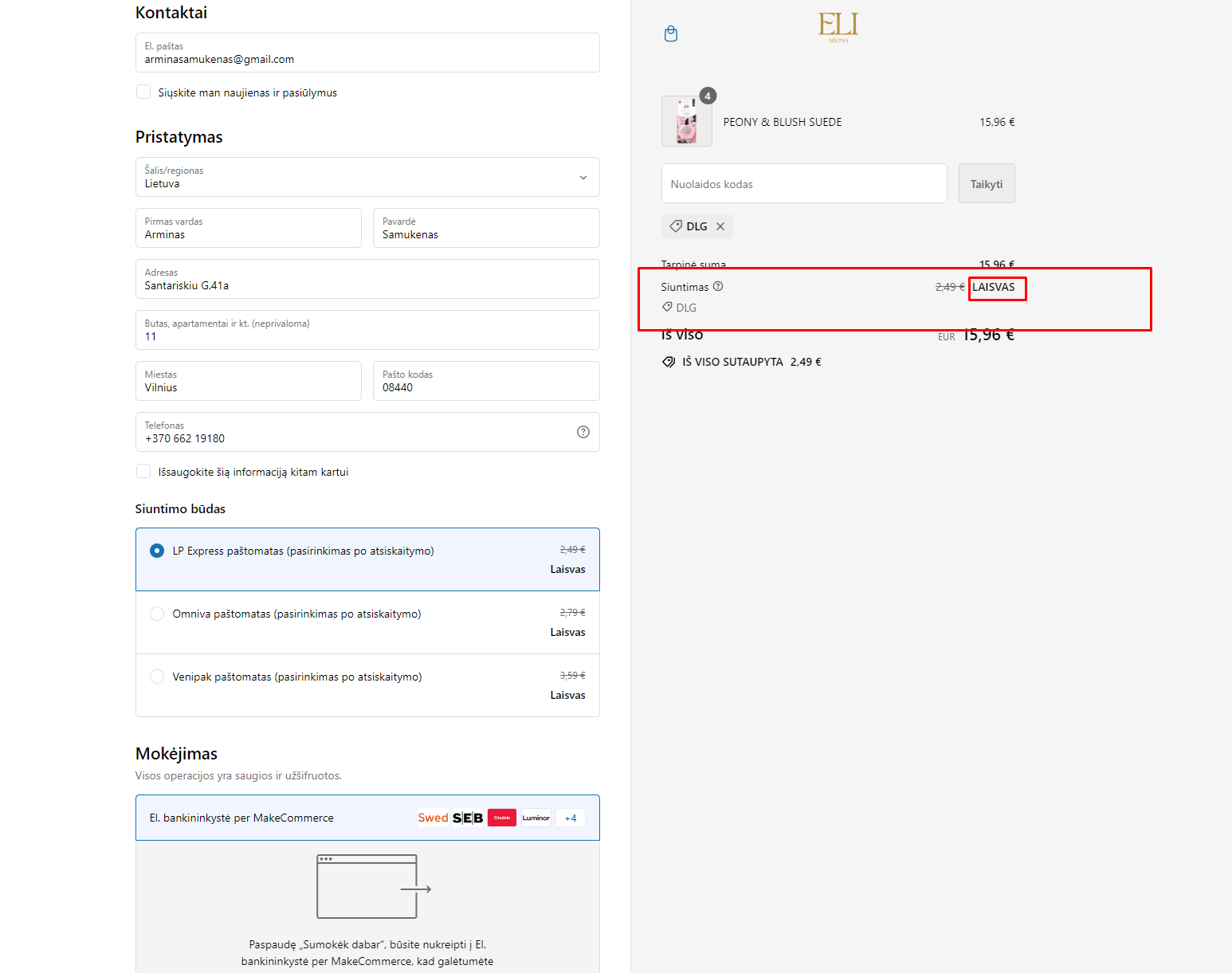Expand the Šalis/regionas country dropdown
This screenshot has width=1232, height=973.
(x=367, y=177)
